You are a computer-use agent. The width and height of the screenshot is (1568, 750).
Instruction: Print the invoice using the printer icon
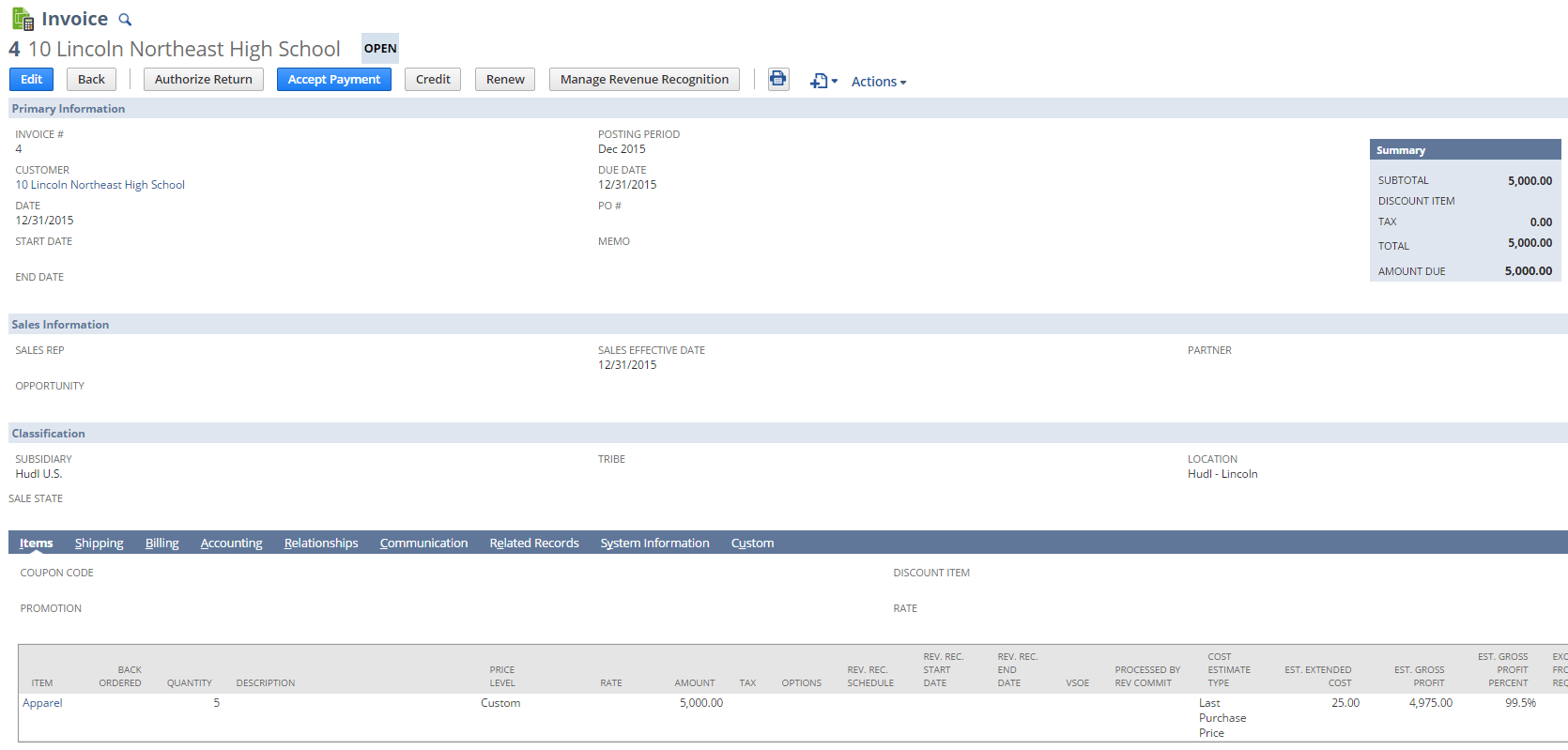tap(778, 79)
